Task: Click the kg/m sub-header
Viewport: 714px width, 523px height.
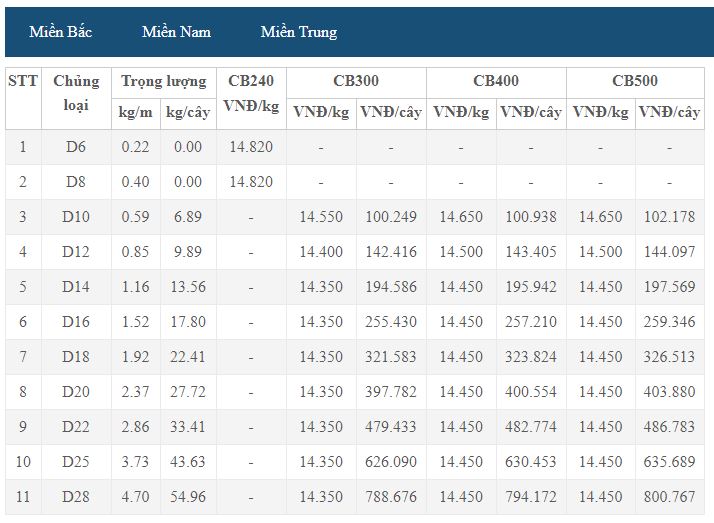Action: [135, 112]
